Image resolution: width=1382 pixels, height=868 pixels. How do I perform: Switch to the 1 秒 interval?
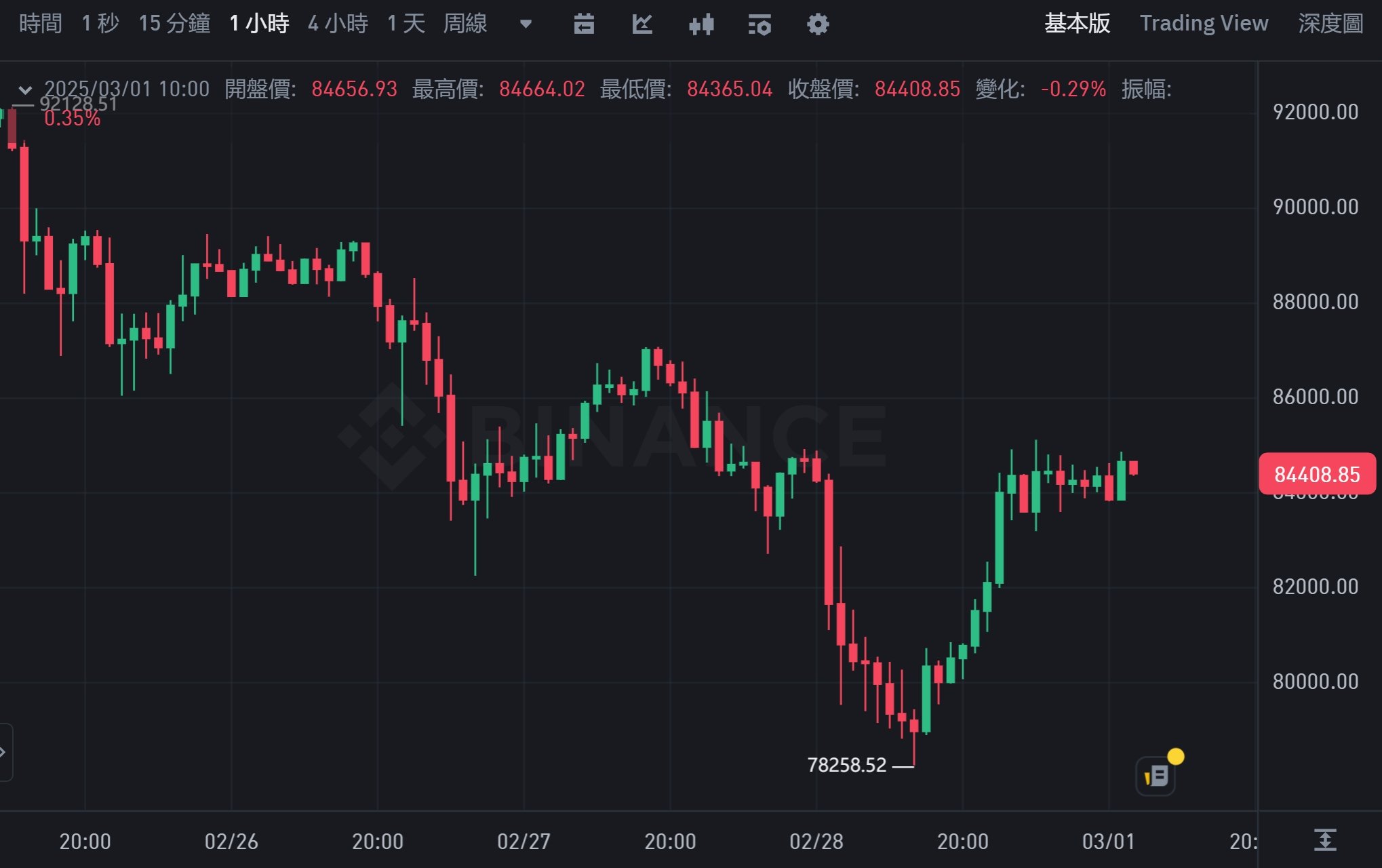click(100, 24)
